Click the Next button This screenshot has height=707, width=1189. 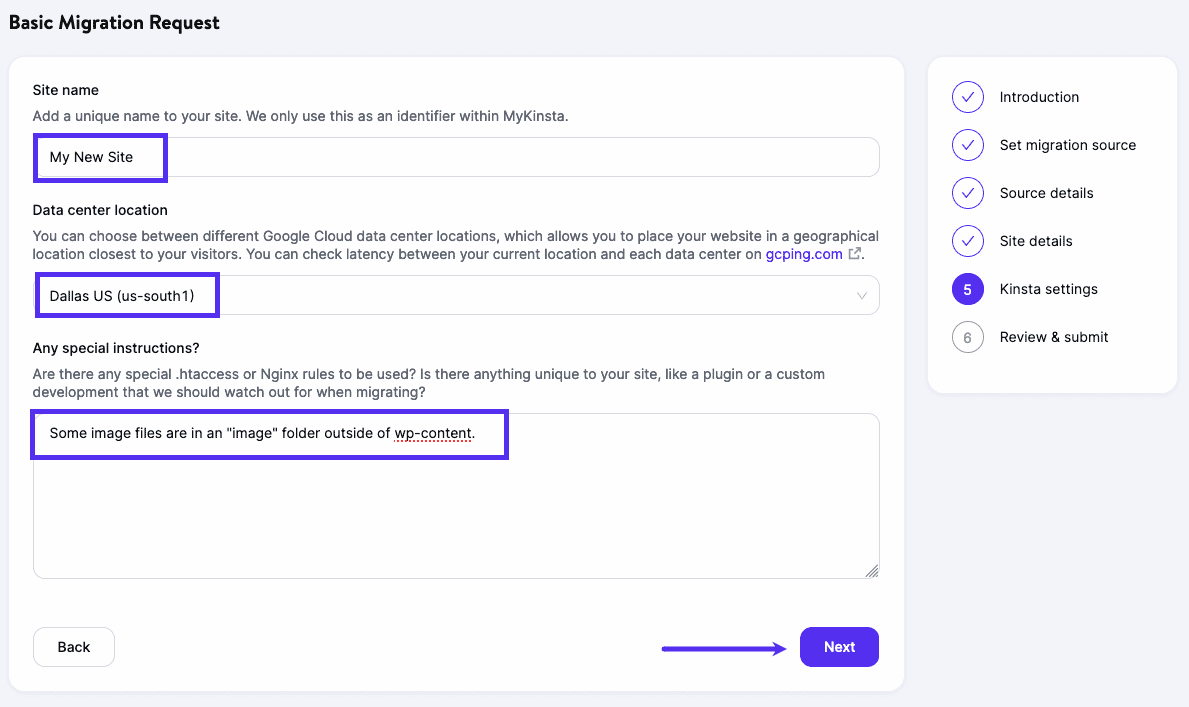click(x=839, y=647)
